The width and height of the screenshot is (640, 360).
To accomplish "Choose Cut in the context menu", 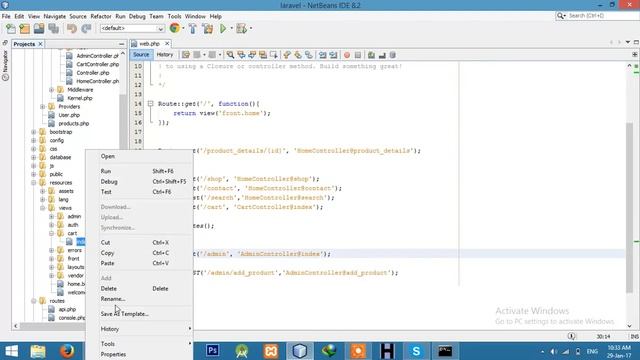I will pyautogui.click(x=139, y=242).
